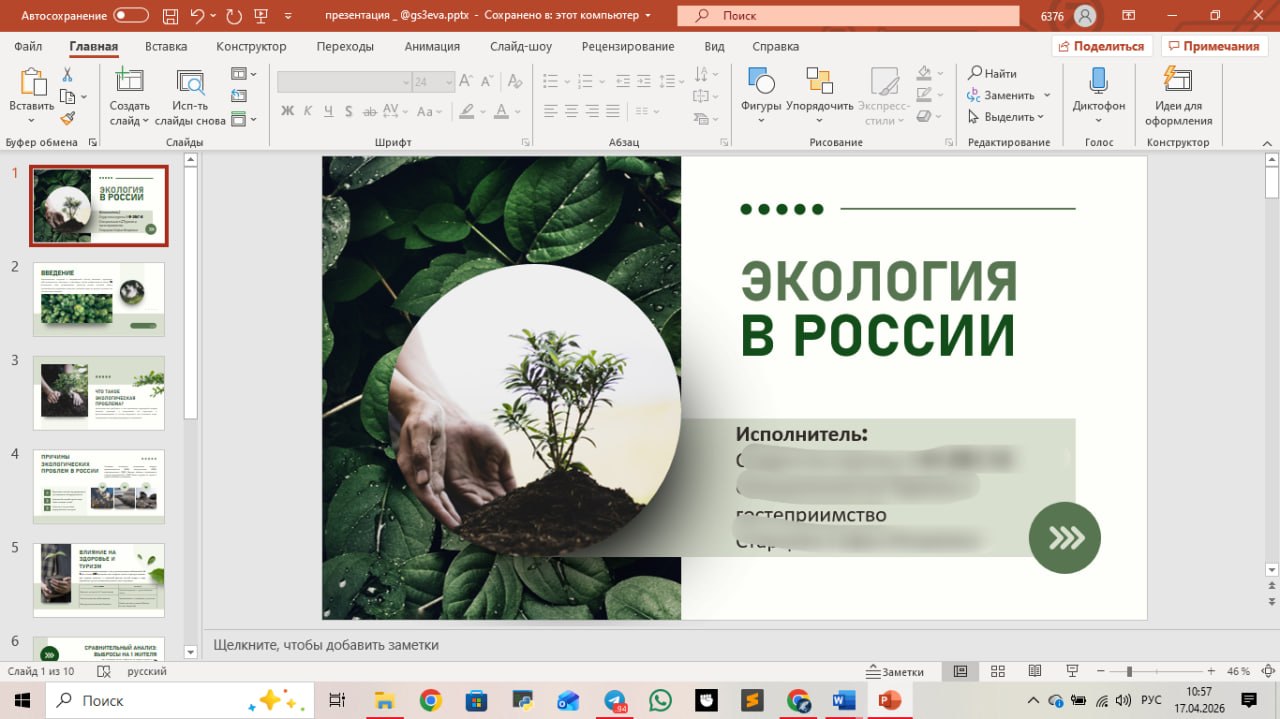Open the Файл menu
This screenshot has height=719, width=1280.
(28, 46)
